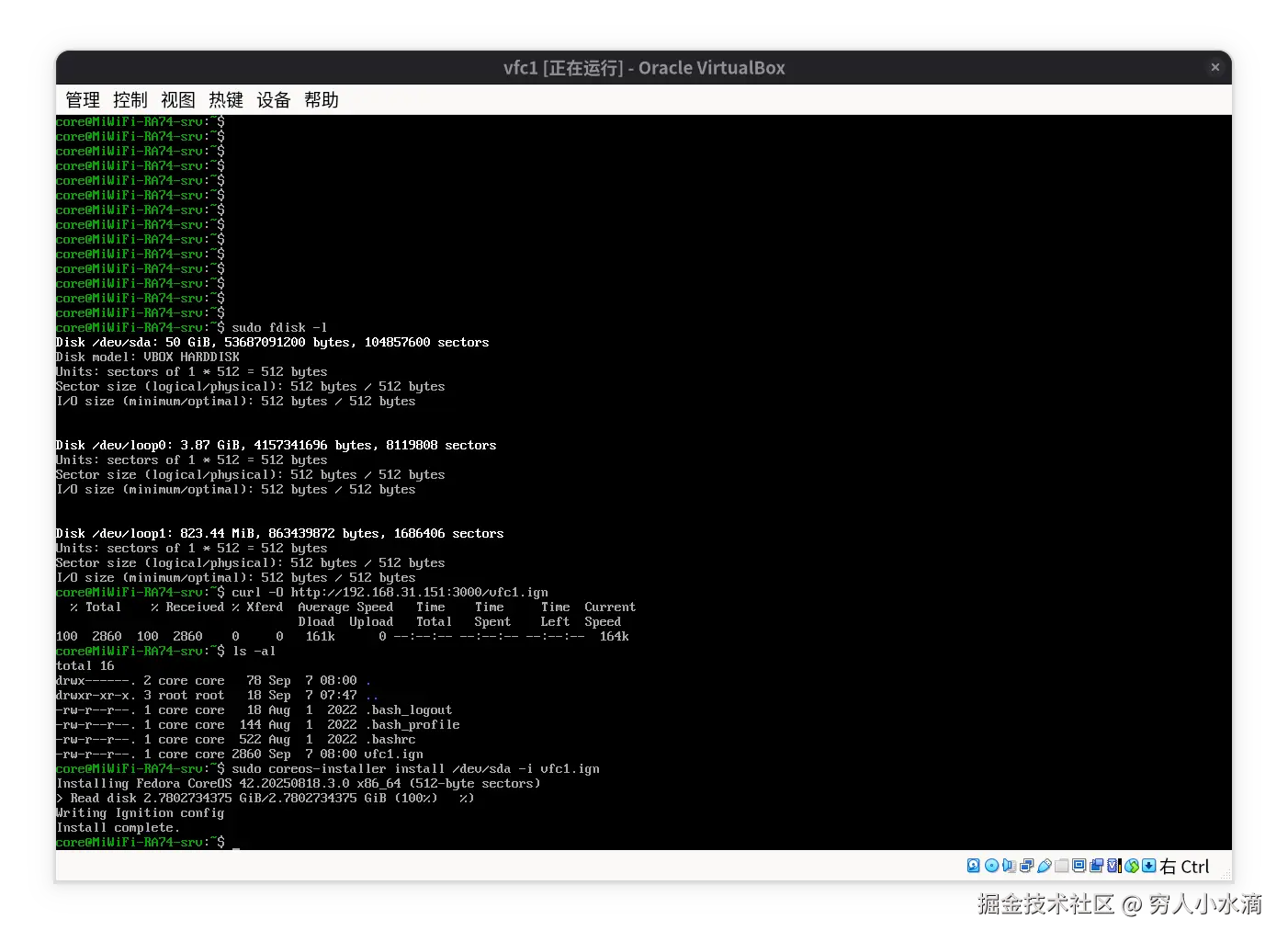The image size is (1288, 942).
Task: Close the vfc1 VirtualBox window
Action: click(x=1215, y=67)
